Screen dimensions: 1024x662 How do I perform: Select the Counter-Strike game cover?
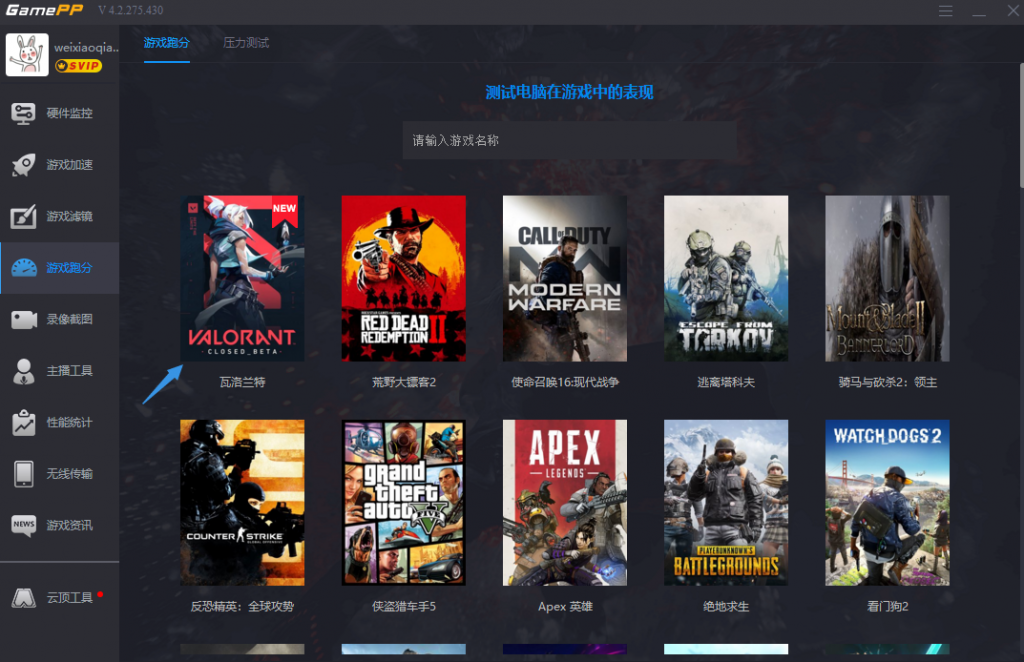click(x=242, y=503)
